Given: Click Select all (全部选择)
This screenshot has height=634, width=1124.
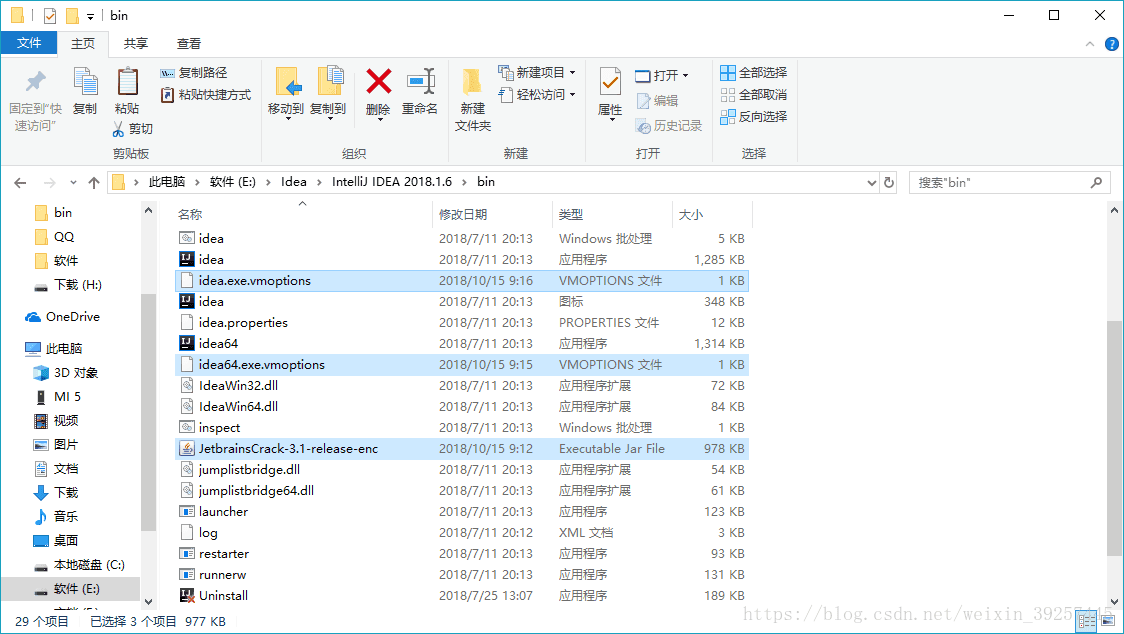Looking at the screenshot, I should point(753,72).
